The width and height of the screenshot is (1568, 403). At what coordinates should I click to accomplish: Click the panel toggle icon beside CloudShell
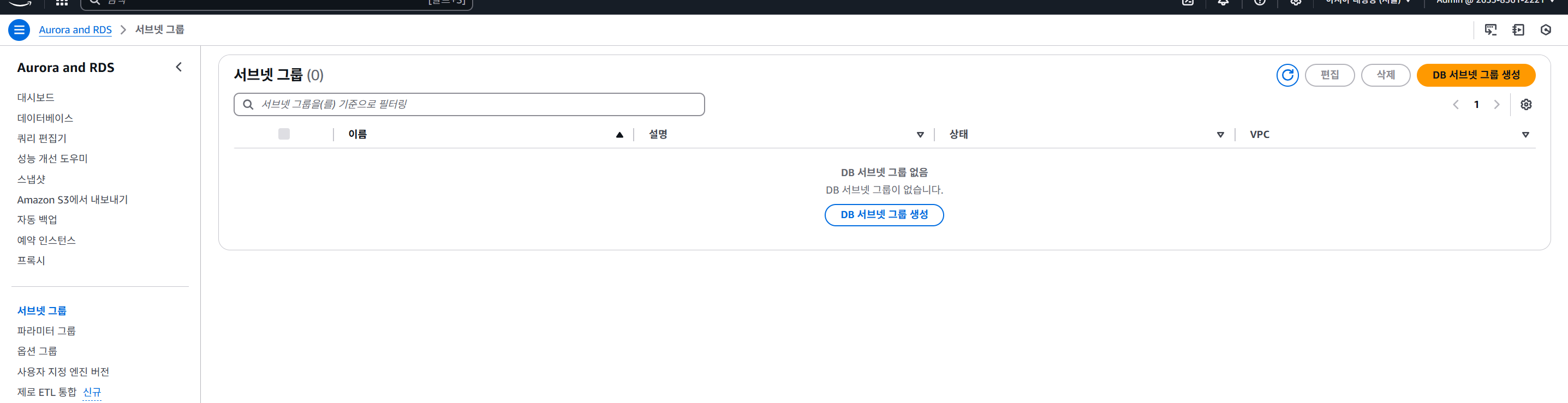(x=1518, y=30)
